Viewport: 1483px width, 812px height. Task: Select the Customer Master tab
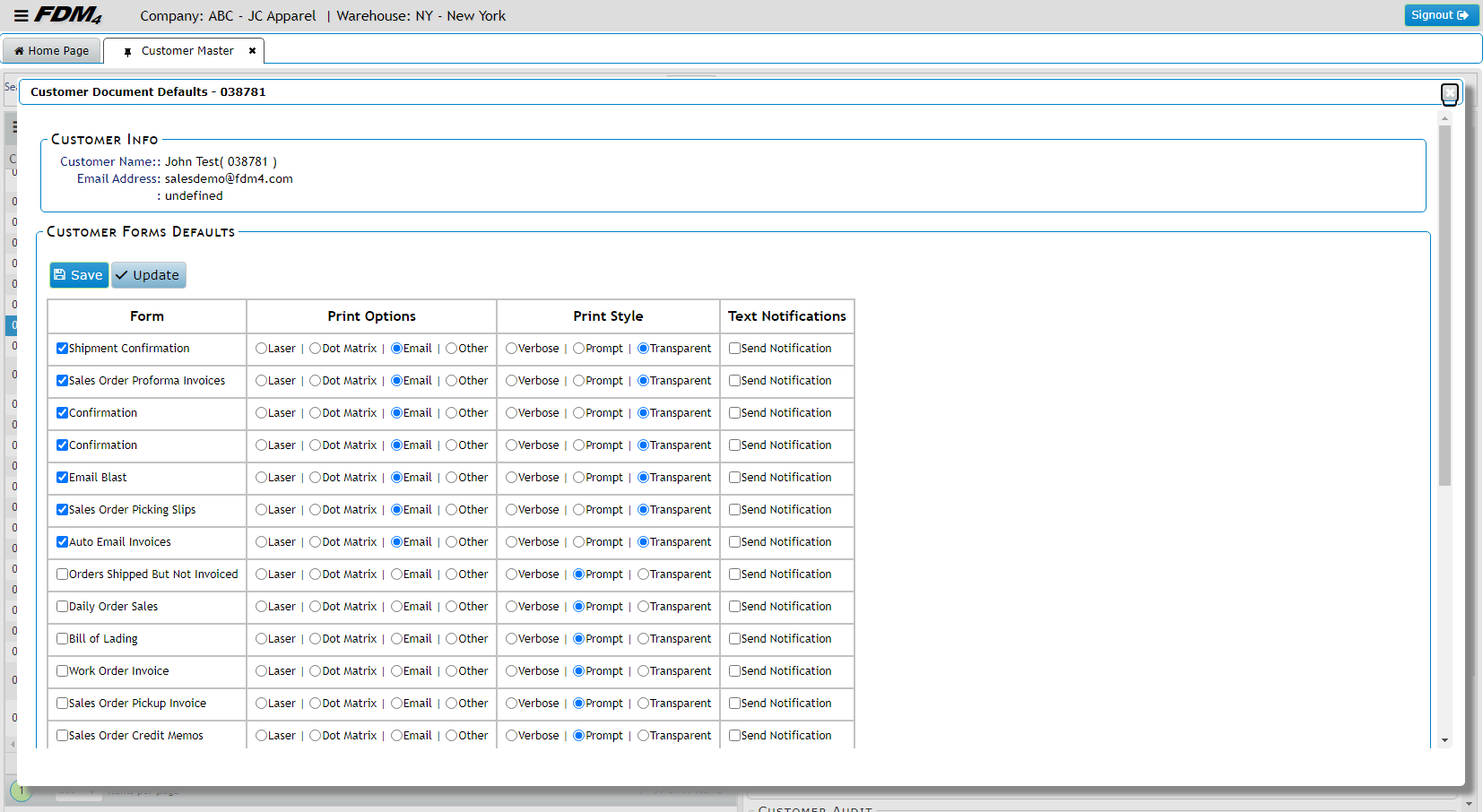click(x=186, y=51)
